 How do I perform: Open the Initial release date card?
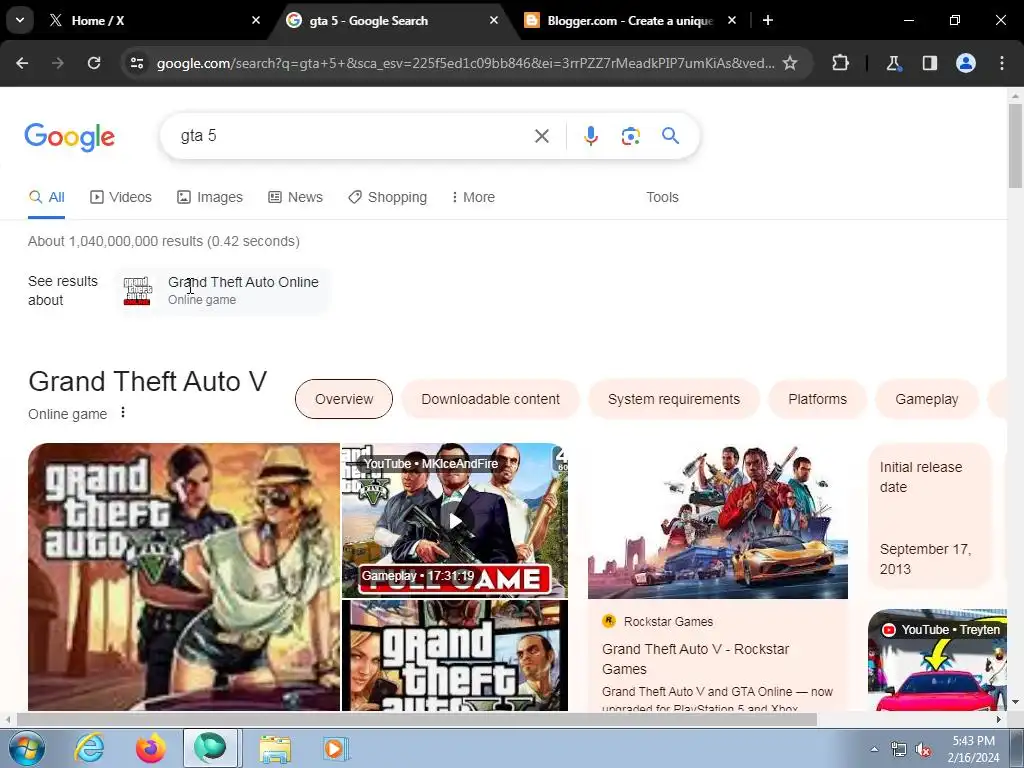click(930, 517)
